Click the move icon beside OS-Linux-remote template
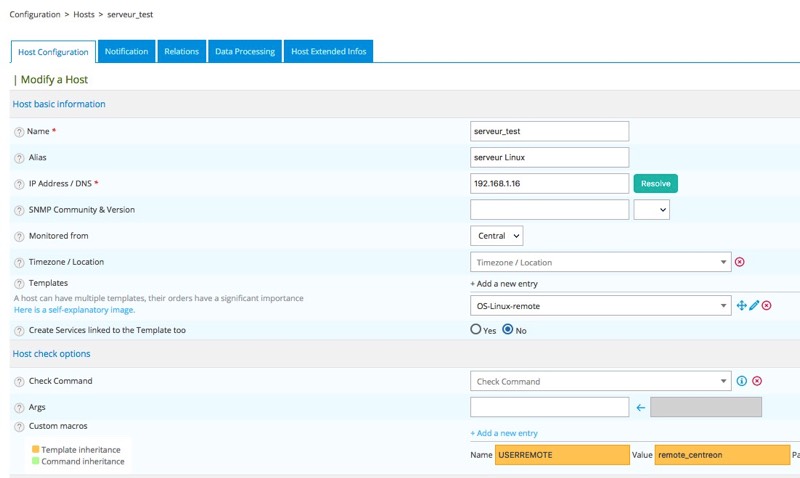The width and height of the screenshot is (800, 478). tap(742, 305)
